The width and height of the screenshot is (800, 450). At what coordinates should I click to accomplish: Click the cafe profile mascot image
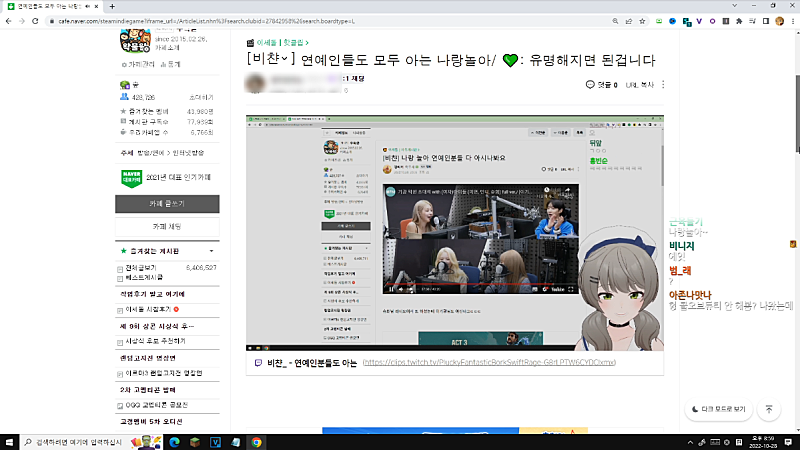click(135, 41)
